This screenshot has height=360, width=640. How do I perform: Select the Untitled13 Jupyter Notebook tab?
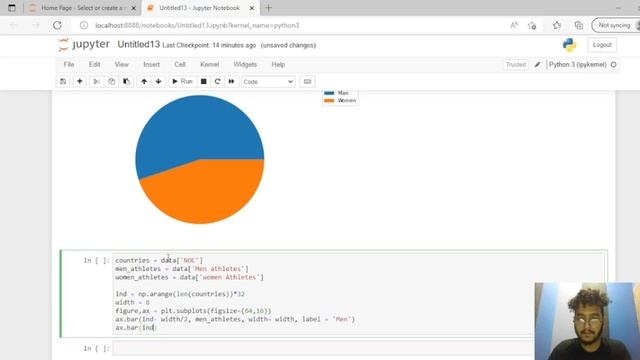click(x=199, y=8)
